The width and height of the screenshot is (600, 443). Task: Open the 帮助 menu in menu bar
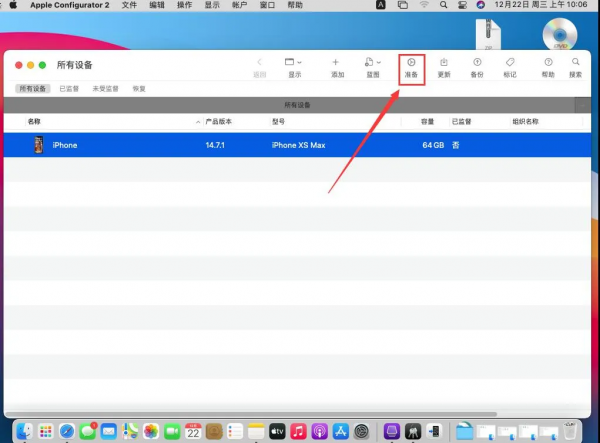295,5
